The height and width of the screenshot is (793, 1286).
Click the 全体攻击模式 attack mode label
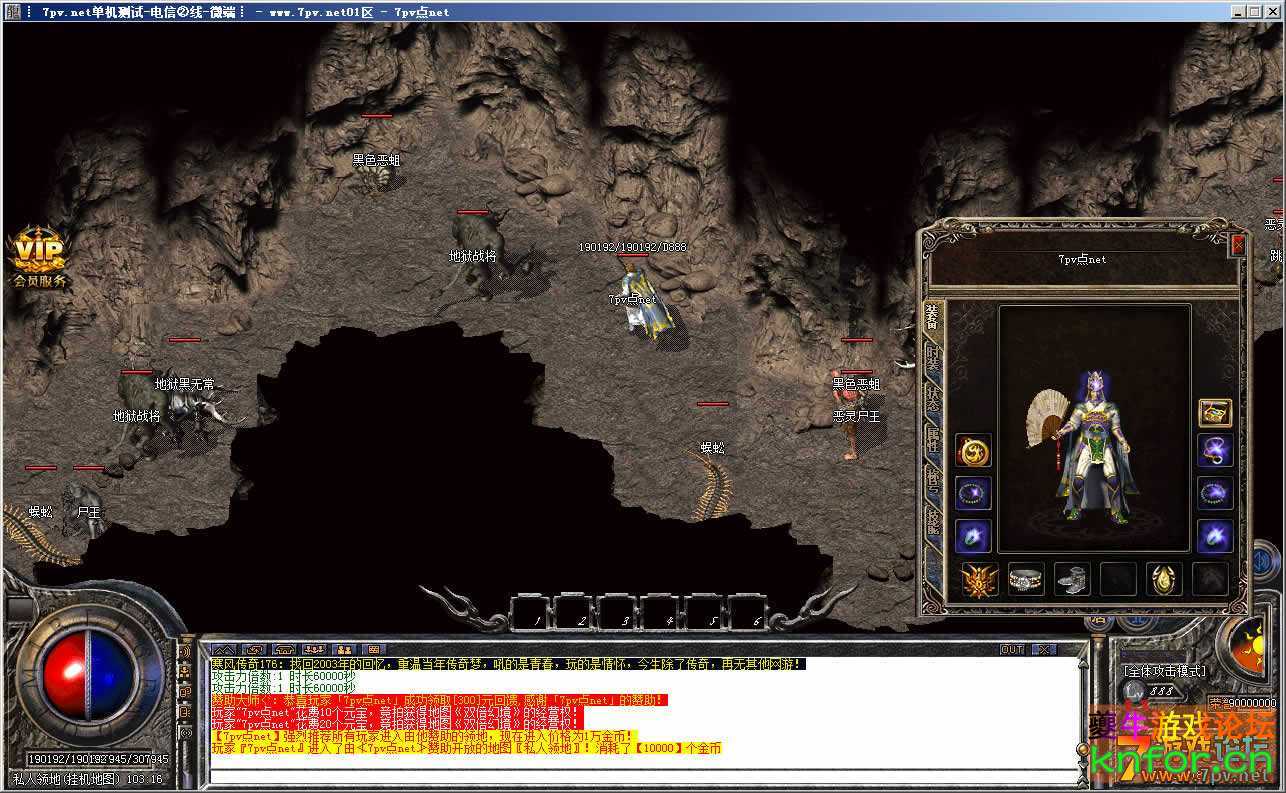click(x=1164, y=671)
